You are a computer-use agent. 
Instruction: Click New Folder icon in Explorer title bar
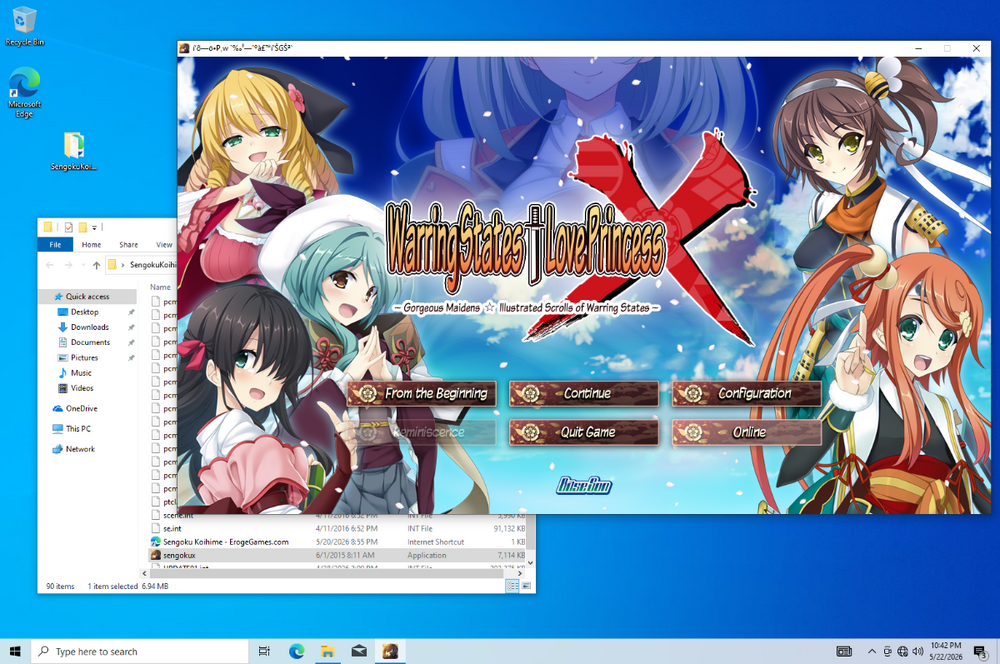82,227
